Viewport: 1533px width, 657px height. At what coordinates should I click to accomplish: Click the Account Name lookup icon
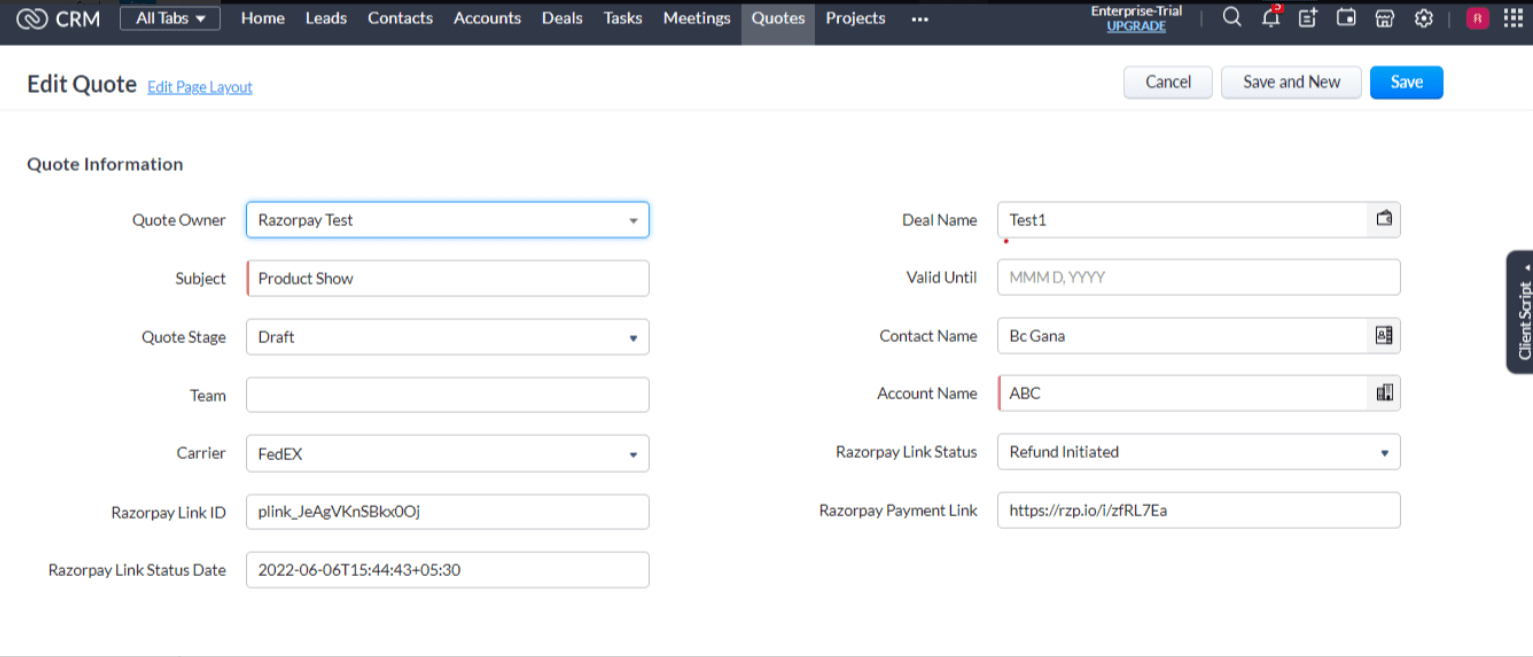pos(1384,393)
